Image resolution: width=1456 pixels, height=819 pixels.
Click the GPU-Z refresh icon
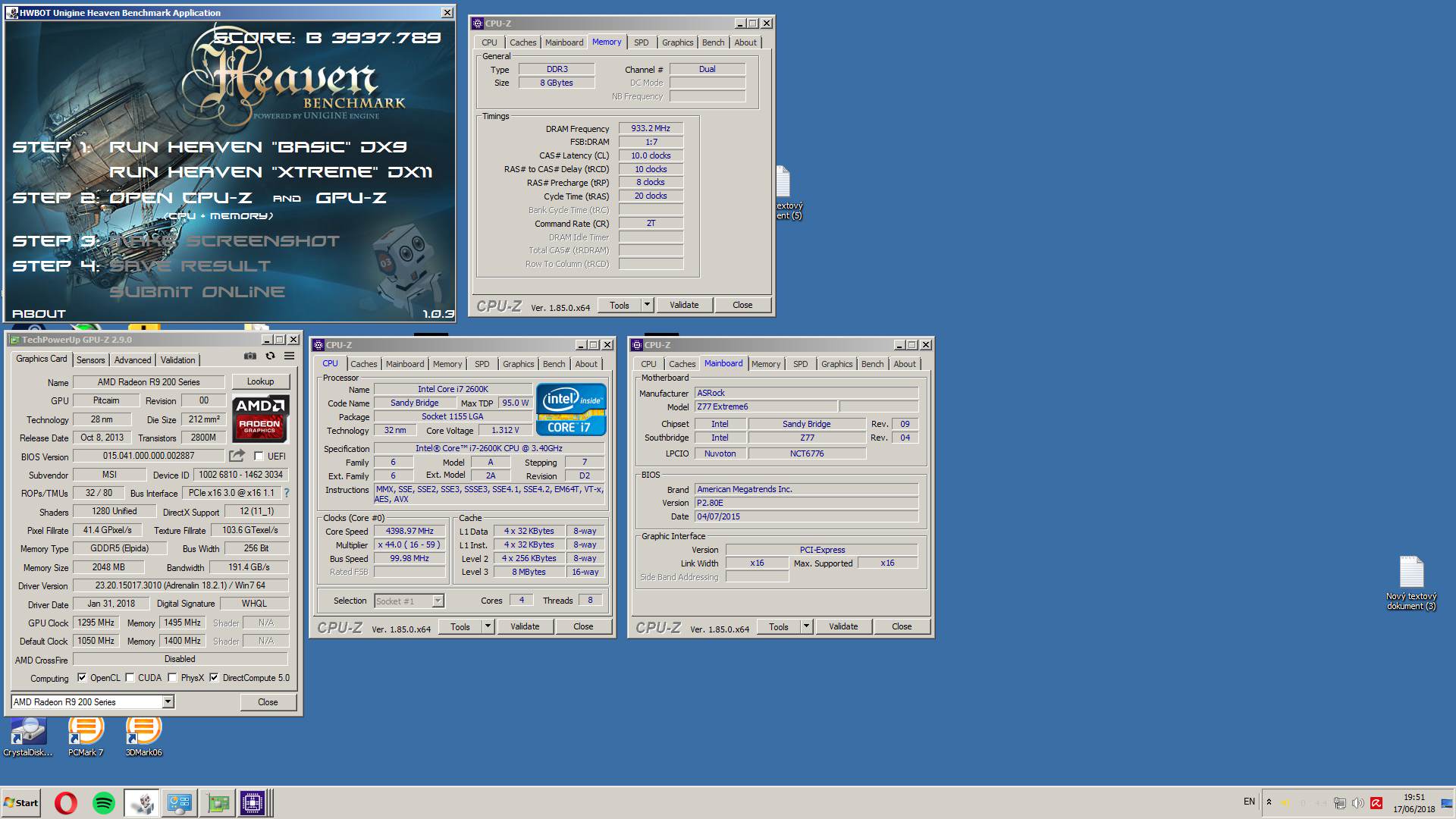point(270,356)
